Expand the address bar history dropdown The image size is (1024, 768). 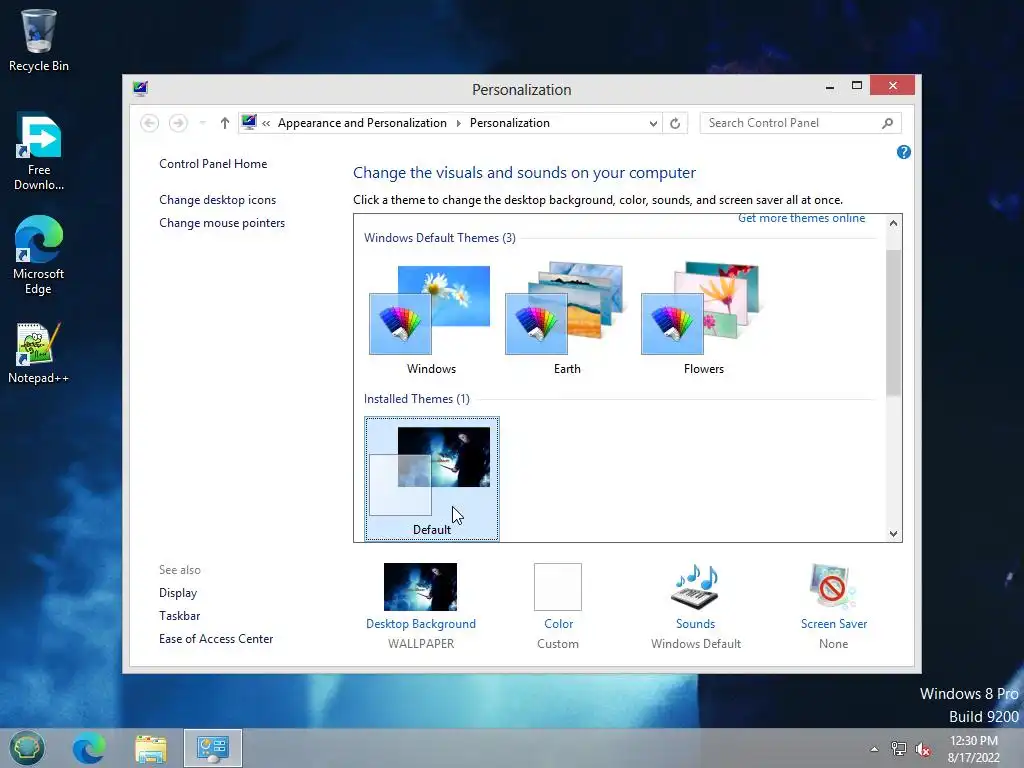[653, 123]
